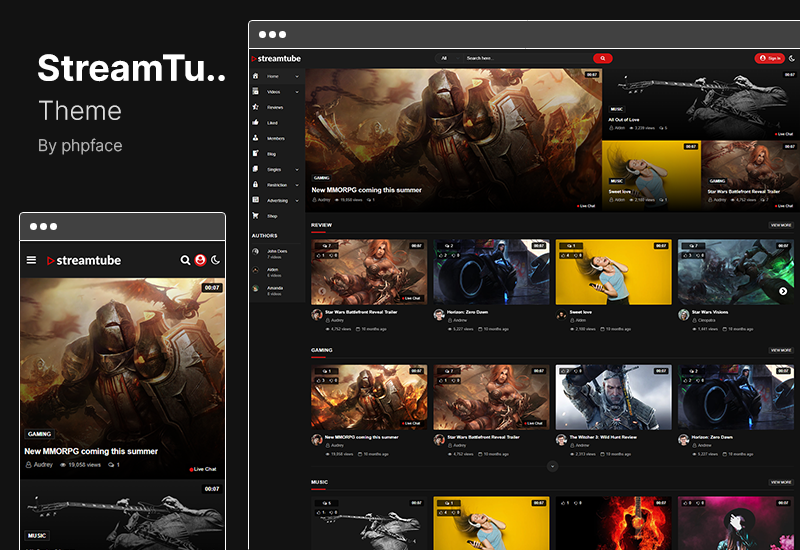Image resolution: width=800 pixels, height=550 pixels.
Task: Click the previous arrow on the Review carousel
Action: tap(322, 291)
